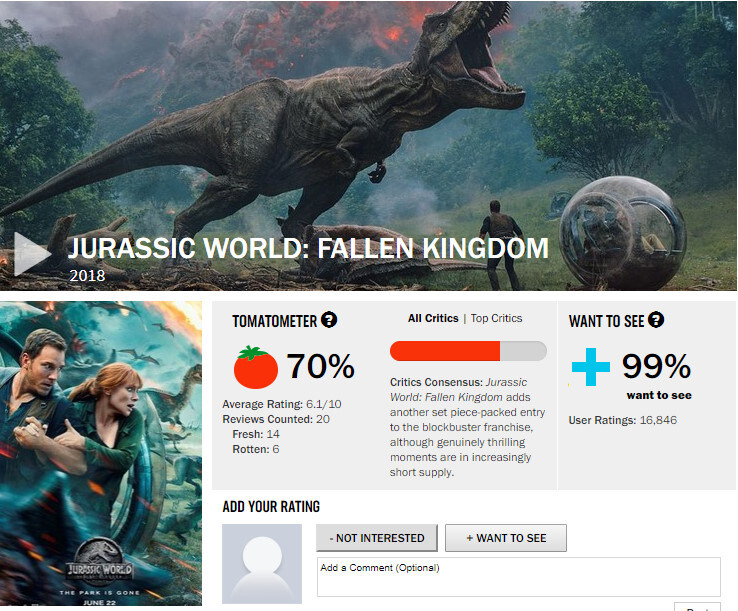Select the Not Interested button
This screenshot has width=738, height=611.
click(x=377, y=538)
